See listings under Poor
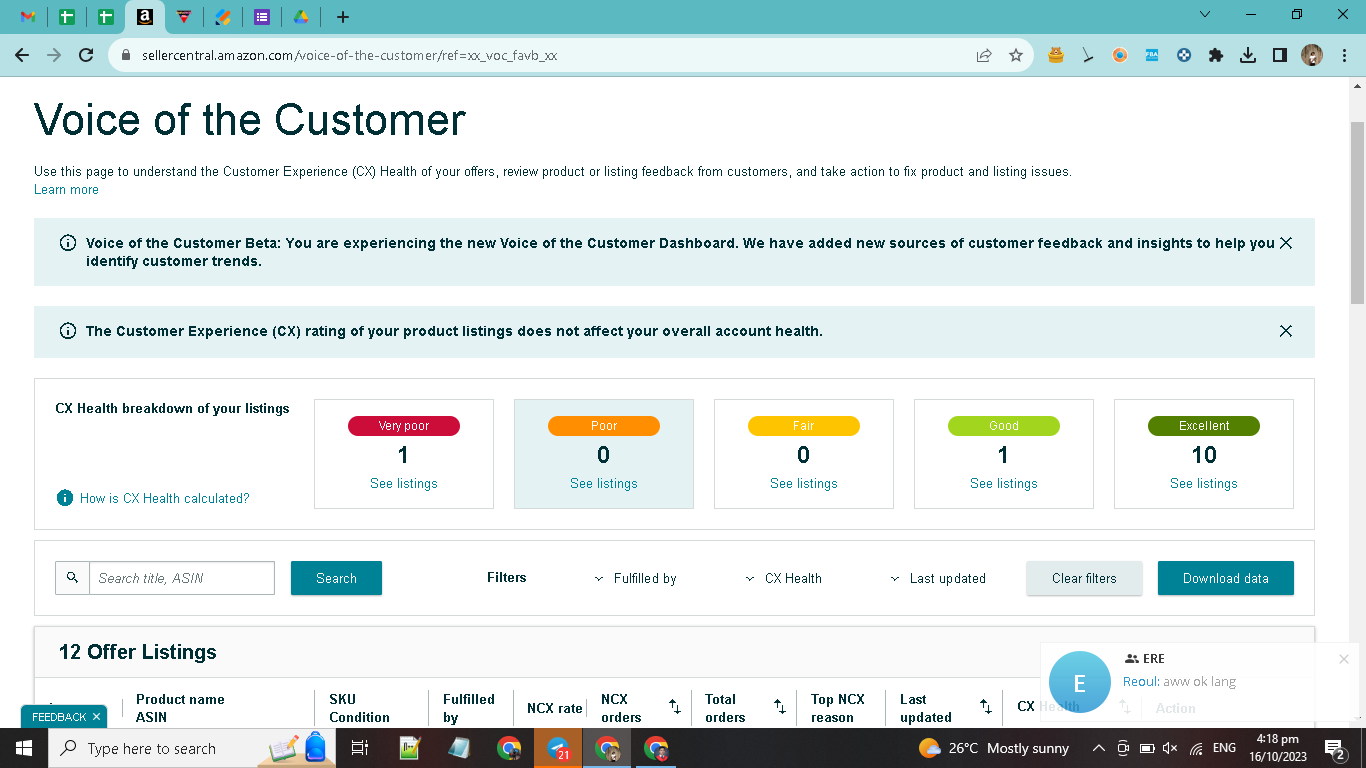The image size is (1366, 768). [604, 483]
